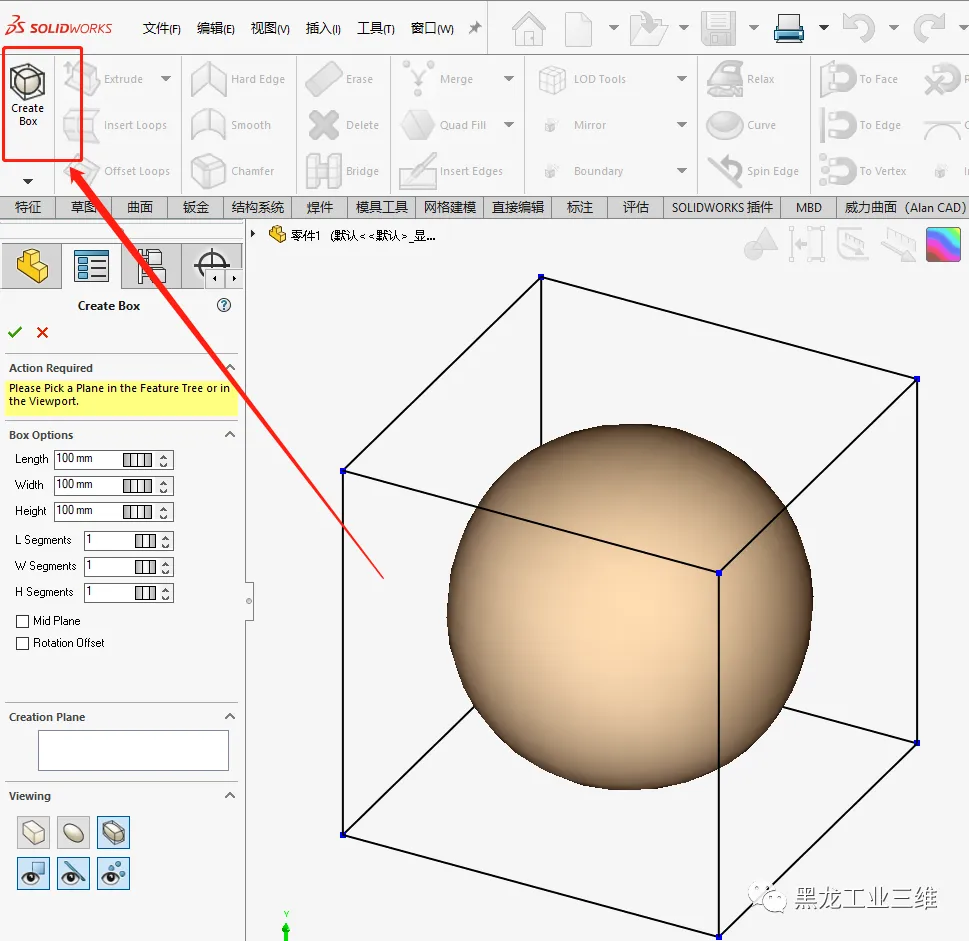The image size is (969, 941).
Task: Open the 视图(V) menu
Action: click(x=270, y=28)
